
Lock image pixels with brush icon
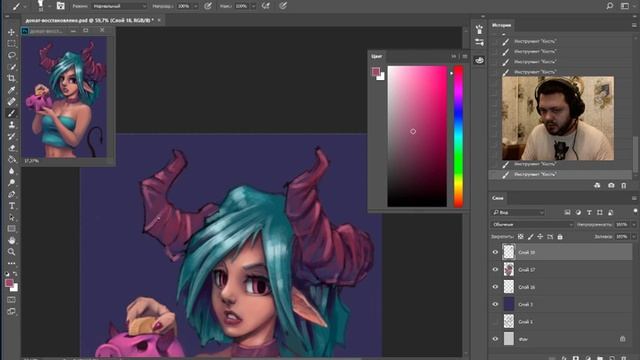(x=530, y=237)
